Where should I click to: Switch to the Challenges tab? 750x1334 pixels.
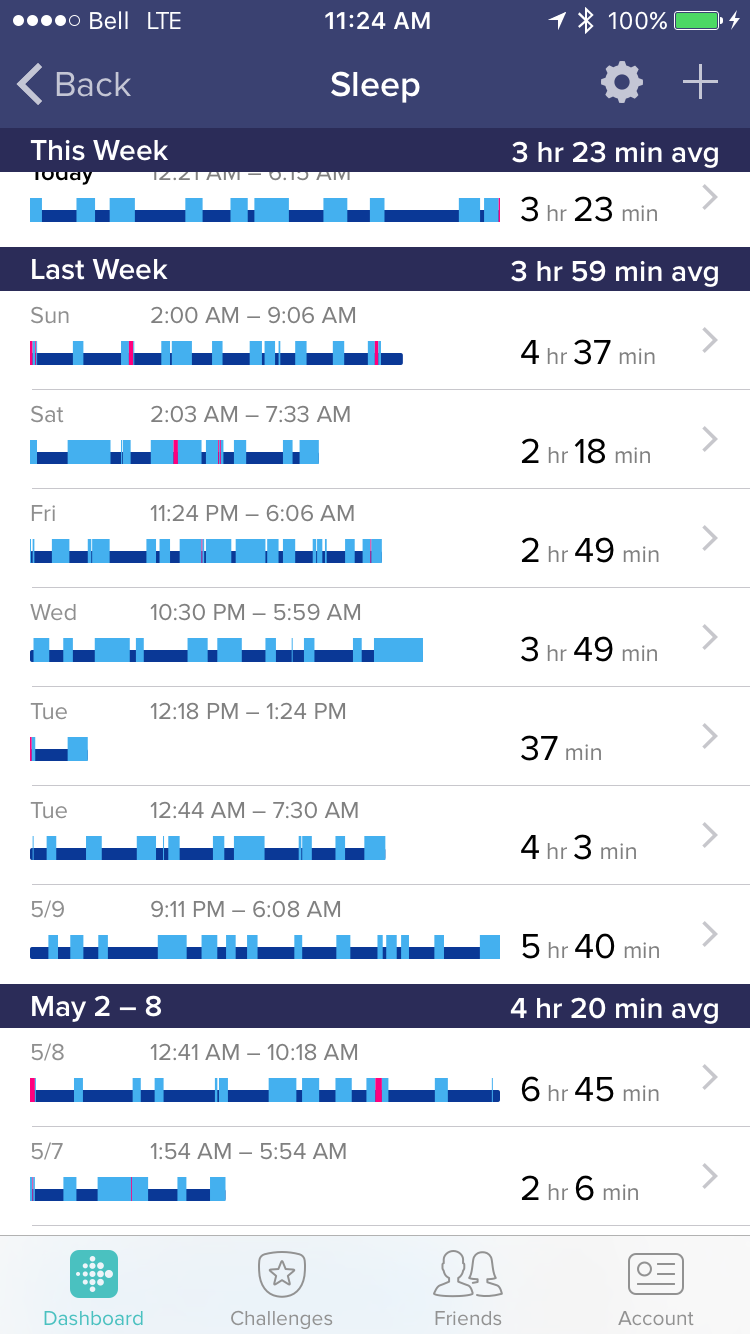coord(281,1290)
